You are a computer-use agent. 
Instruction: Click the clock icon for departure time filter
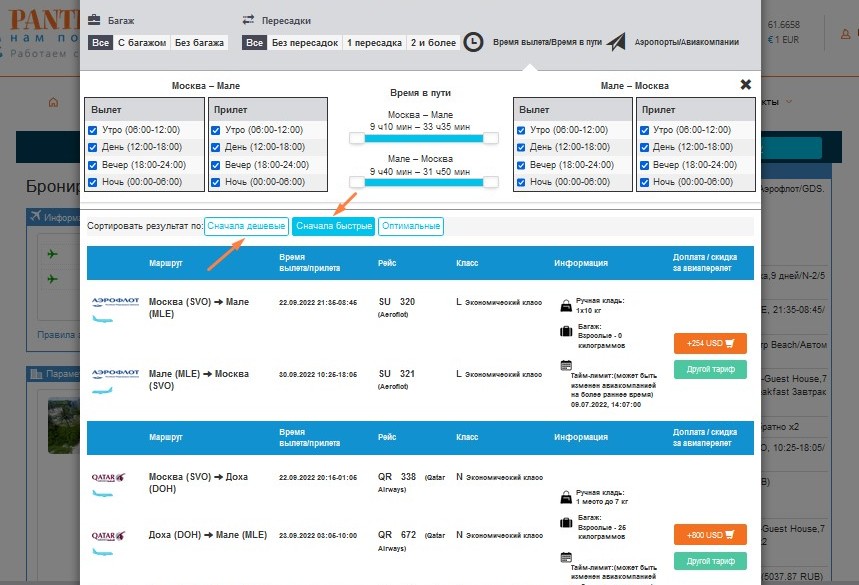click(474, 42)
